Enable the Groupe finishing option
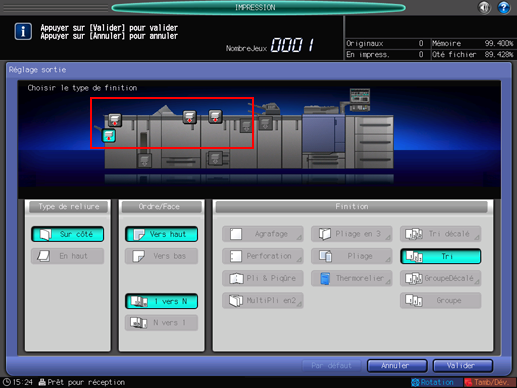 (x=441, y=300)
